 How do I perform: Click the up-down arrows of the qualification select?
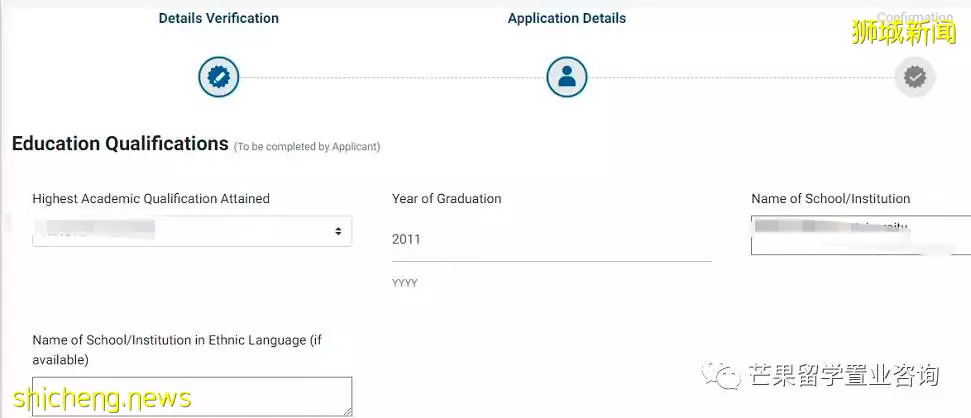338,231
